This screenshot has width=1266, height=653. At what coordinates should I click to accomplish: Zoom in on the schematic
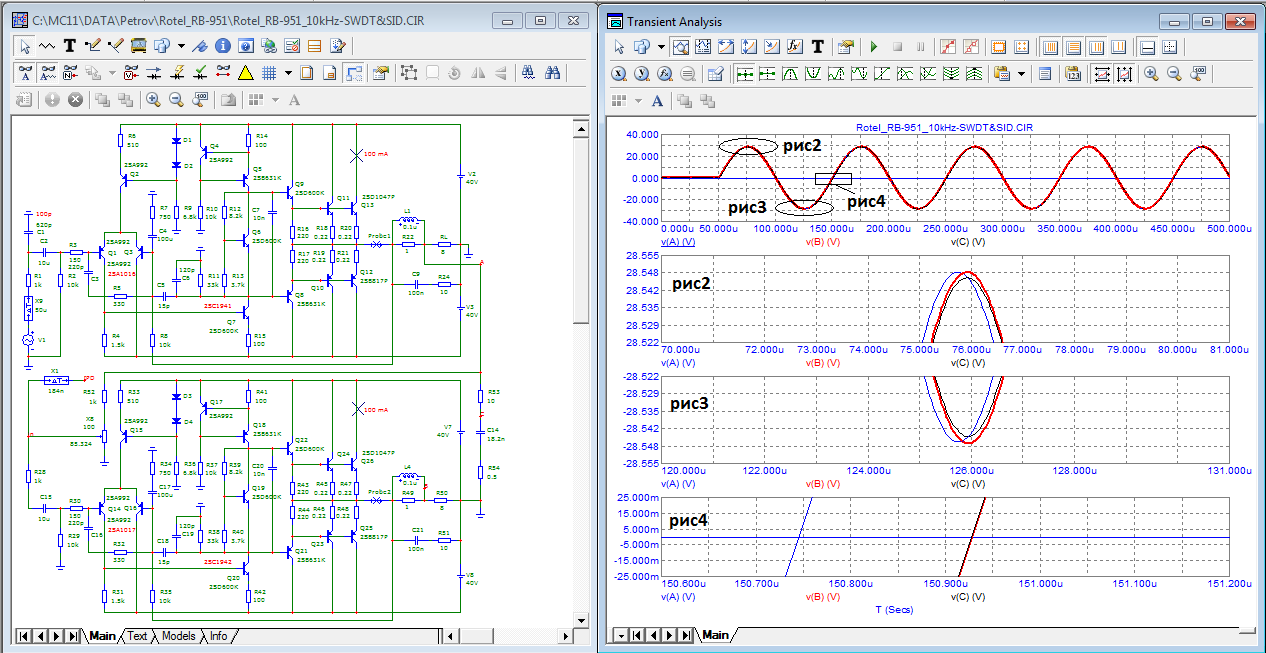pyautogui.click(x=153, y=100)
